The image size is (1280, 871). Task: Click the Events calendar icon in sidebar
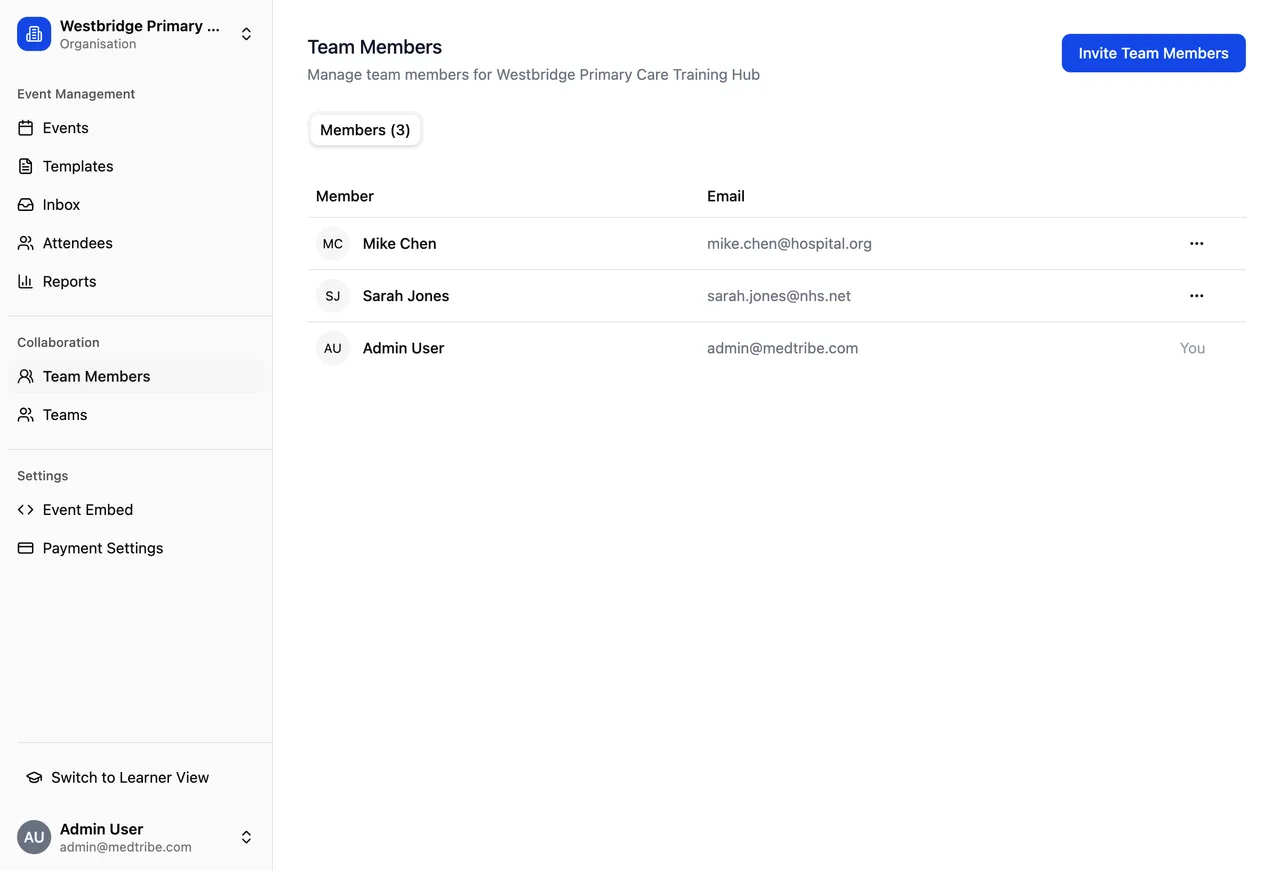tap(26, 128)
